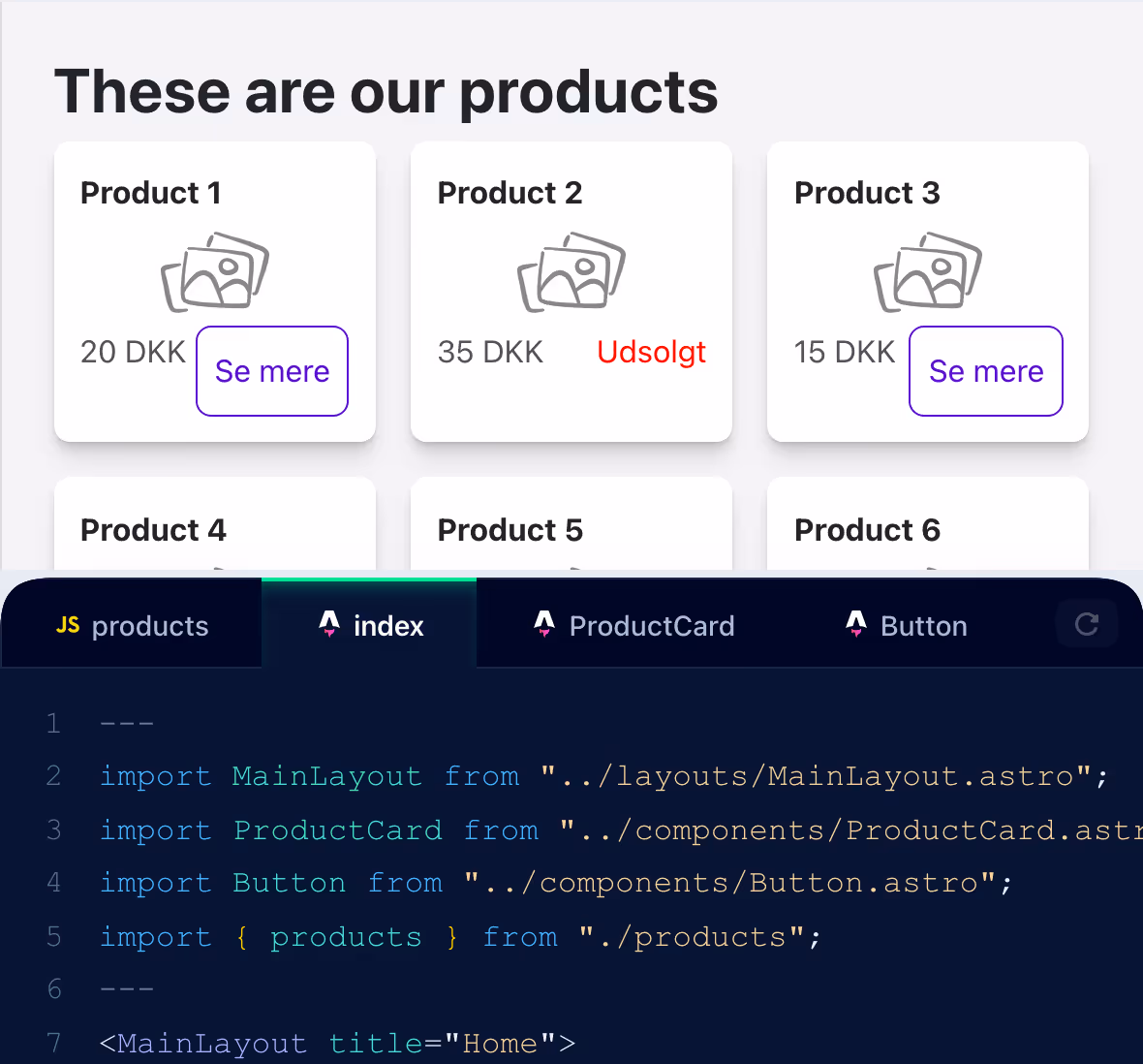The image size is (1143, 1064).
Task: Click the red Udsolgt label on Product 2
Action: pyautogui.click(x=651, y=352)
